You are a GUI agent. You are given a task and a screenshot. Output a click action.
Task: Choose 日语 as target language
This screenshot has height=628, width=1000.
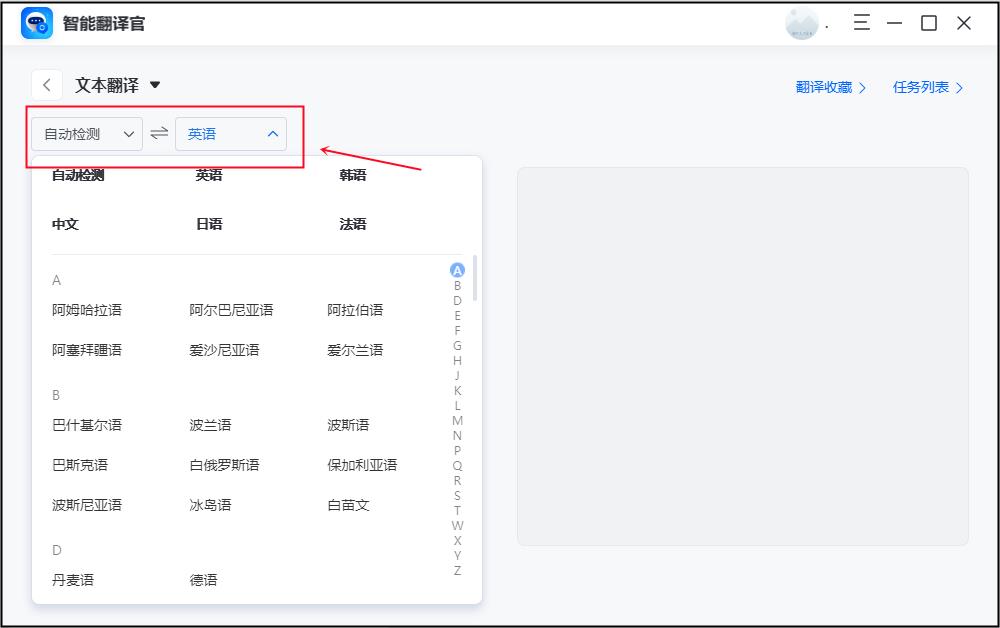point(209,224)
